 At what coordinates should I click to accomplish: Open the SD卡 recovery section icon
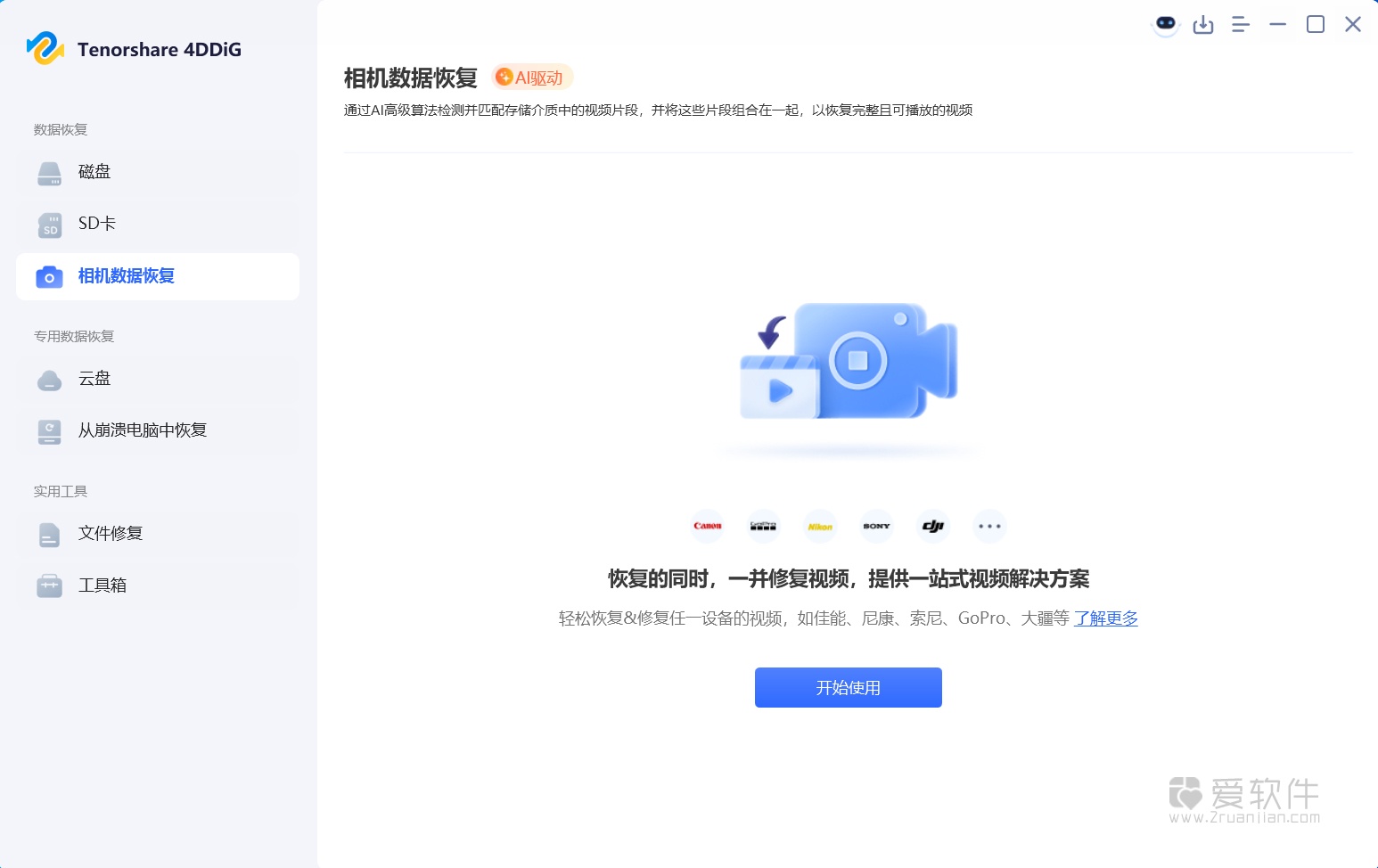[48, 224]
